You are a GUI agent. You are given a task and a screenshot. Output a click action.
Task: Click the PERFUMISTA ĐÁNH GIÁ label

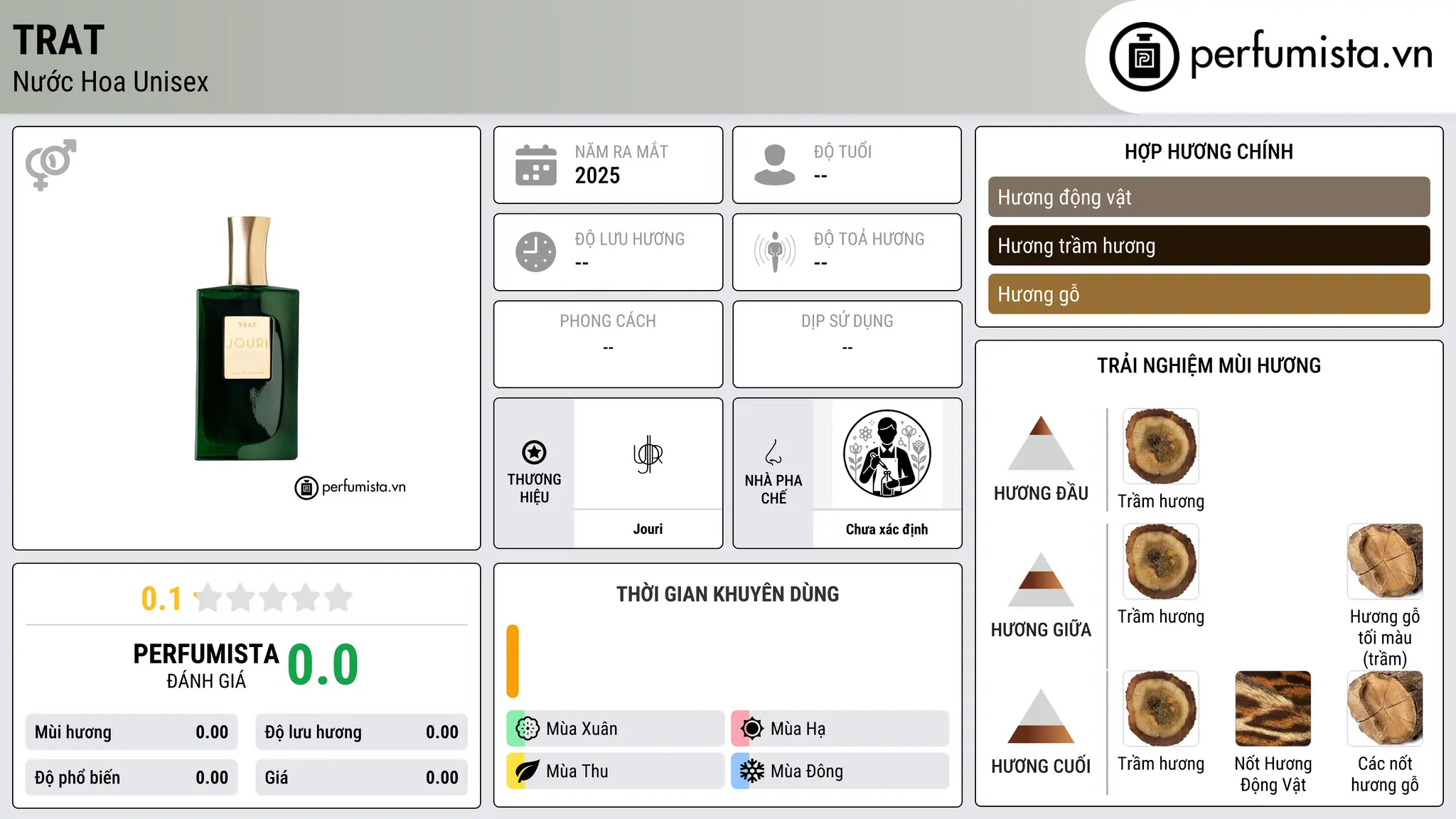coord(206,665)
